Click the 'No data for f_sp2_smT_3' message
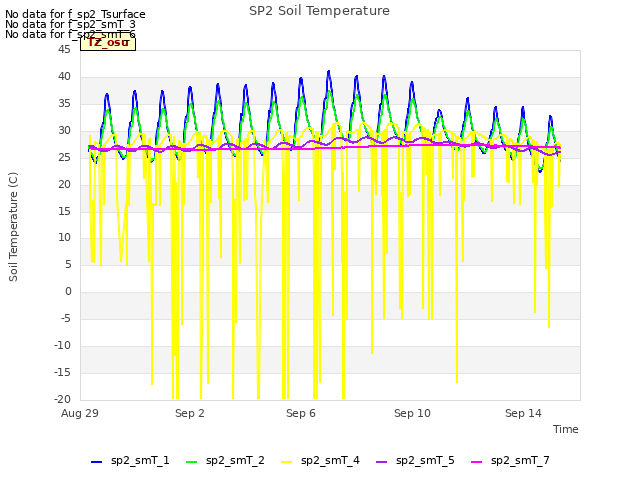 click(70, 24)
